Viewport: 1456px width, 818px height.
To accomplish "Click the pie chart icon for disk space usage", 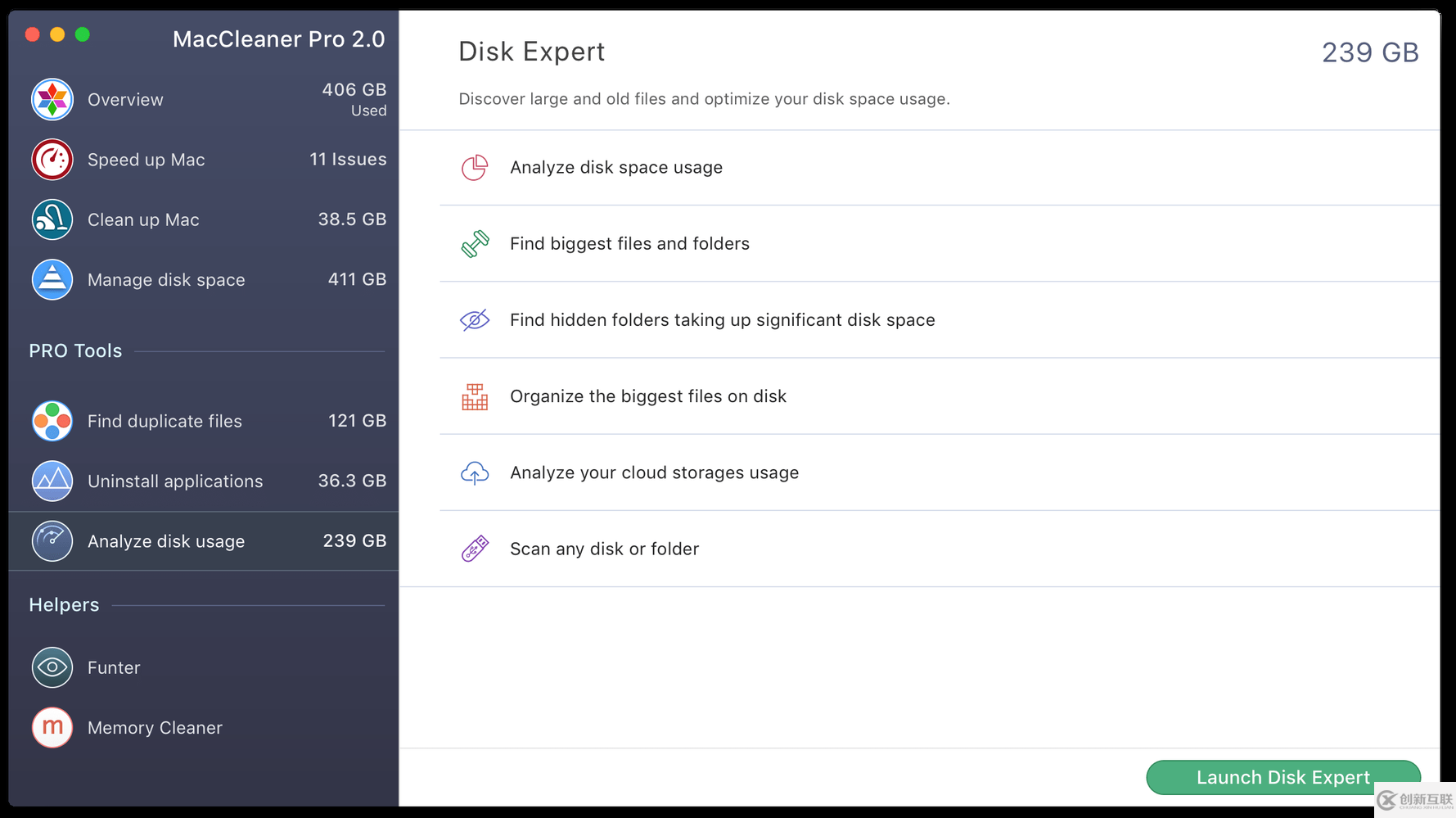I will [x=475, y=167].
